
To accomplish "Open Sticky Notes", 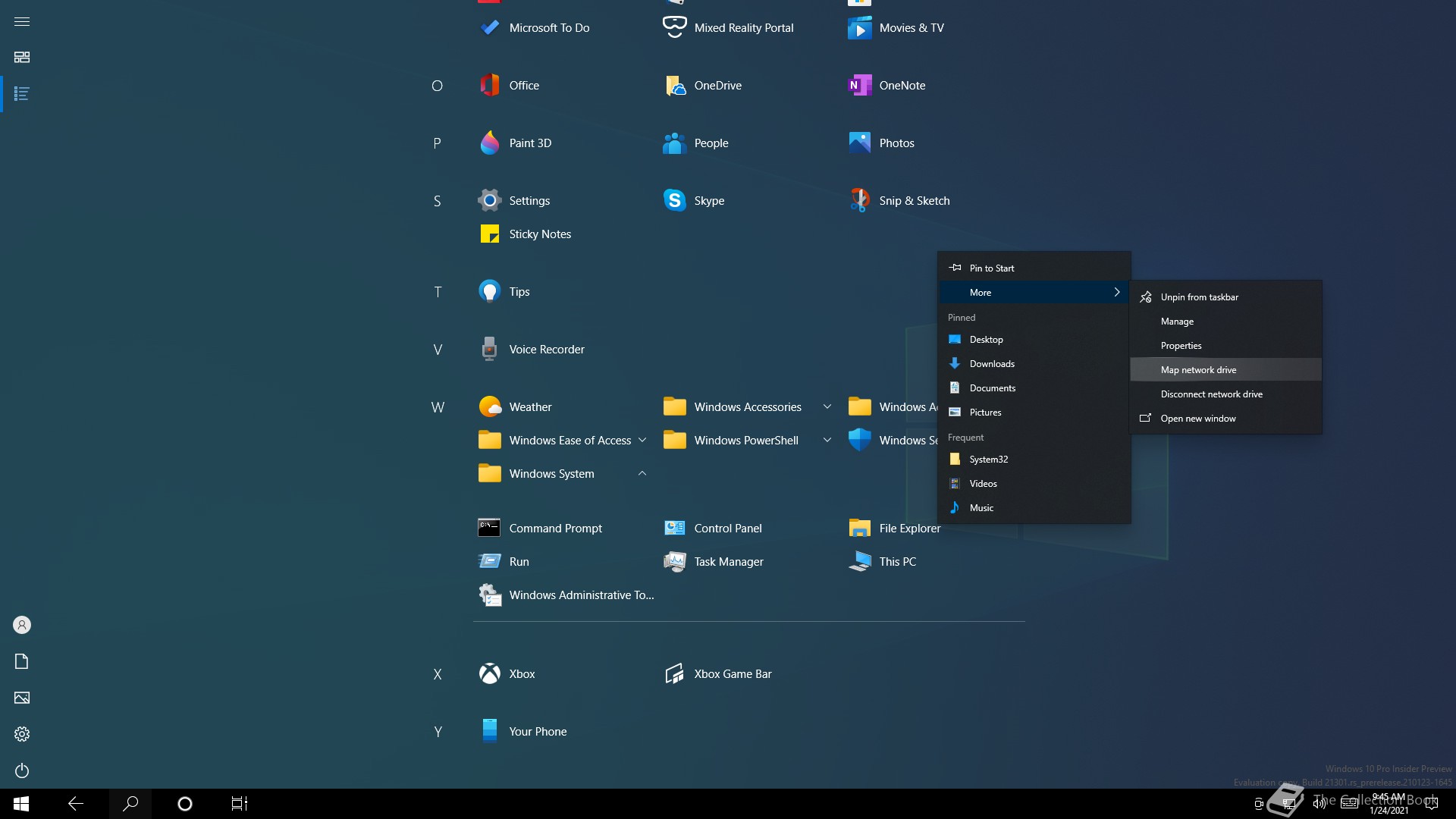I will click(526, 234).
